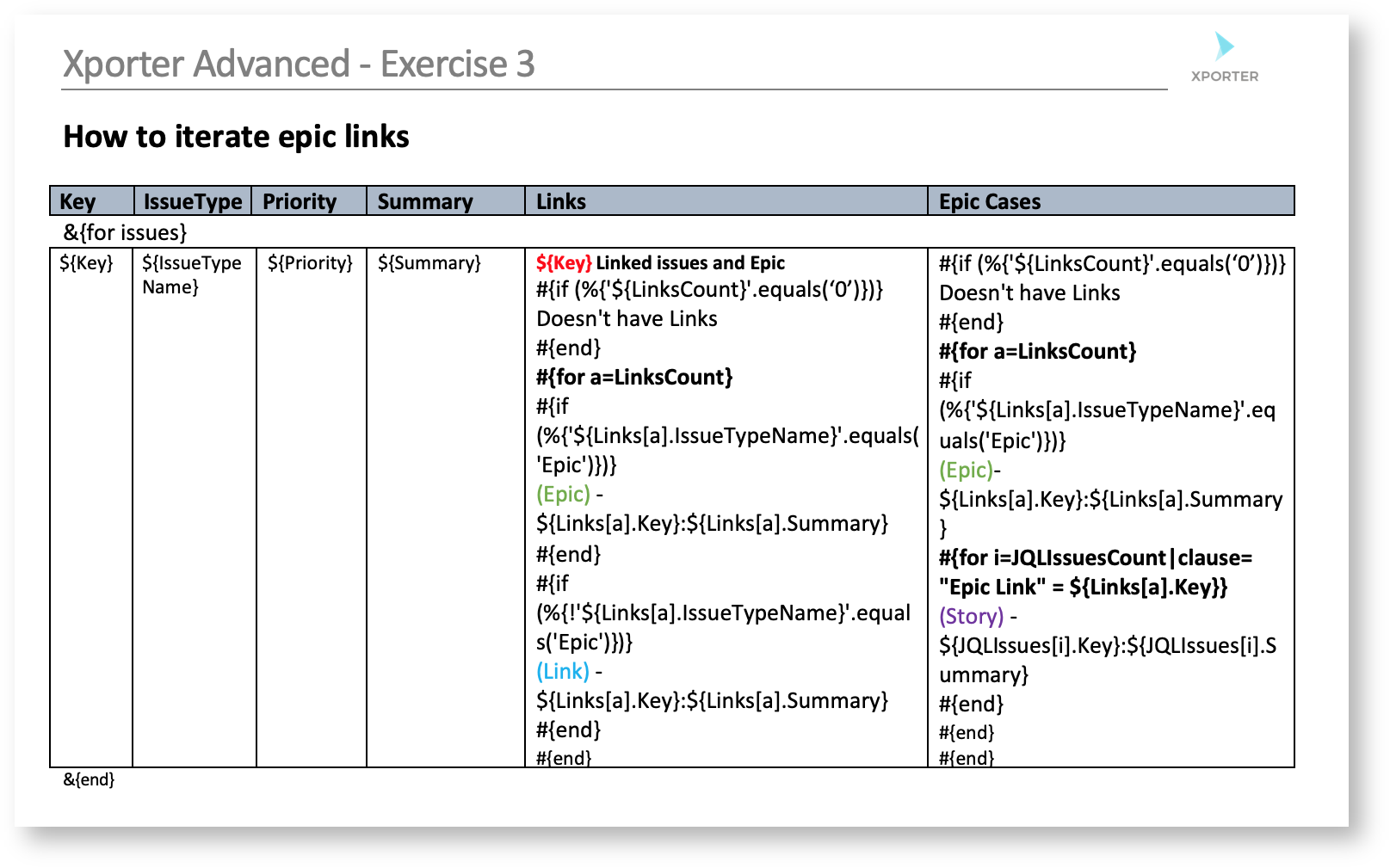Select the Summary column header
The image size is (1390, 868).
[425, 202]
